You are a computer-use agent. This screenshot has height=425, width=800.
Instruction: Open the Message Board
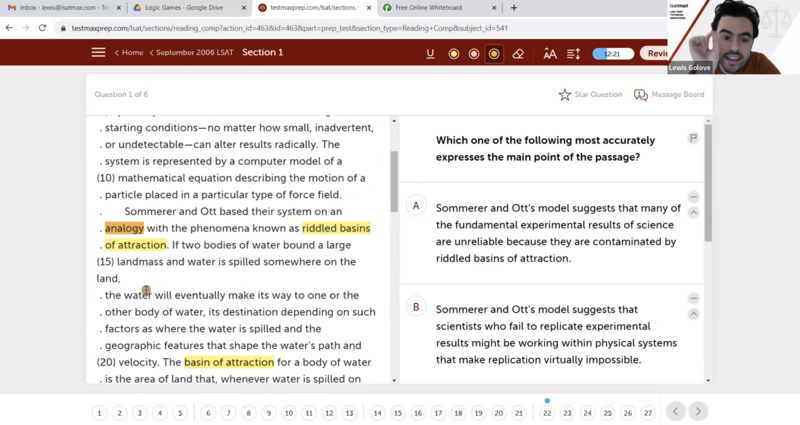[669, 95]
